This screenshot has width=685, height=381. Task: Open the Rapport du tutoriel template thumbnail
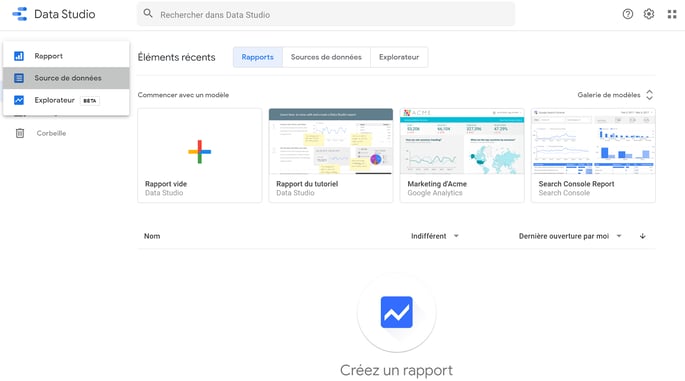click(x=331, y=141)
